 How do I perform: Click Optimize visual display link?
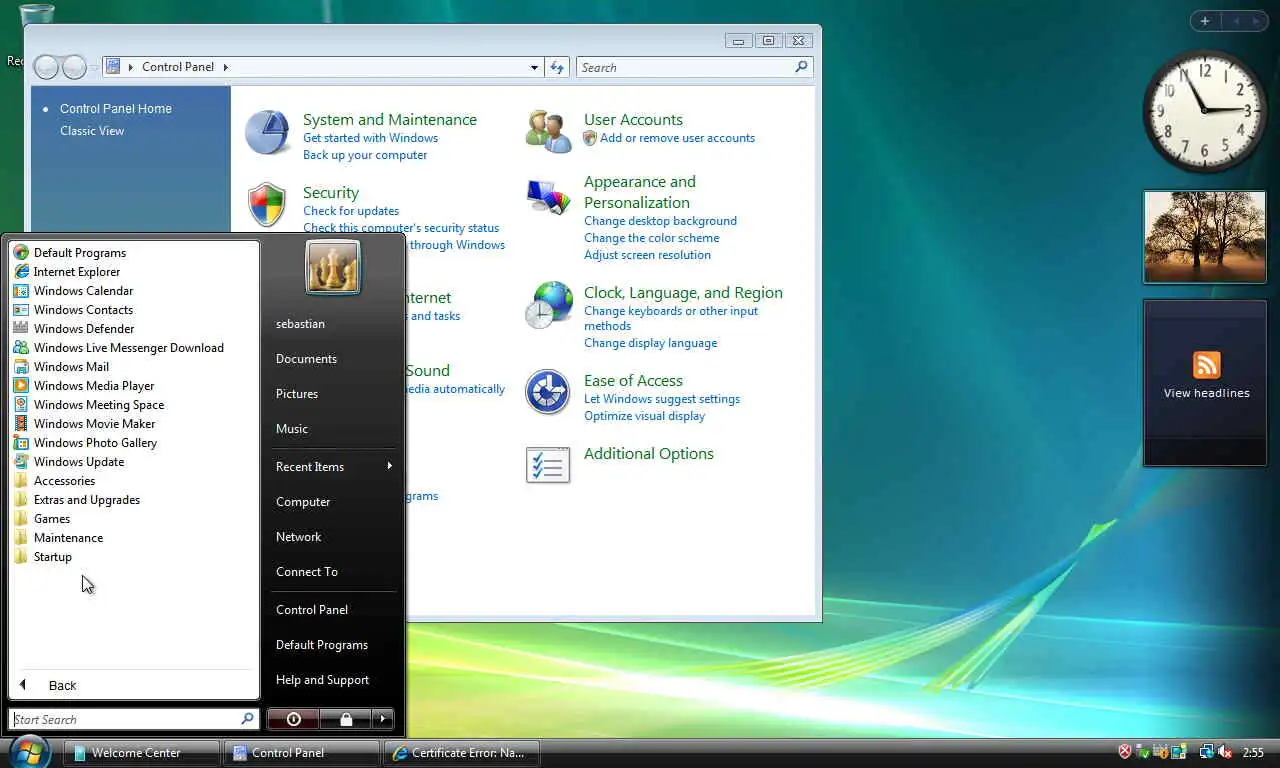tap(644, 416)
